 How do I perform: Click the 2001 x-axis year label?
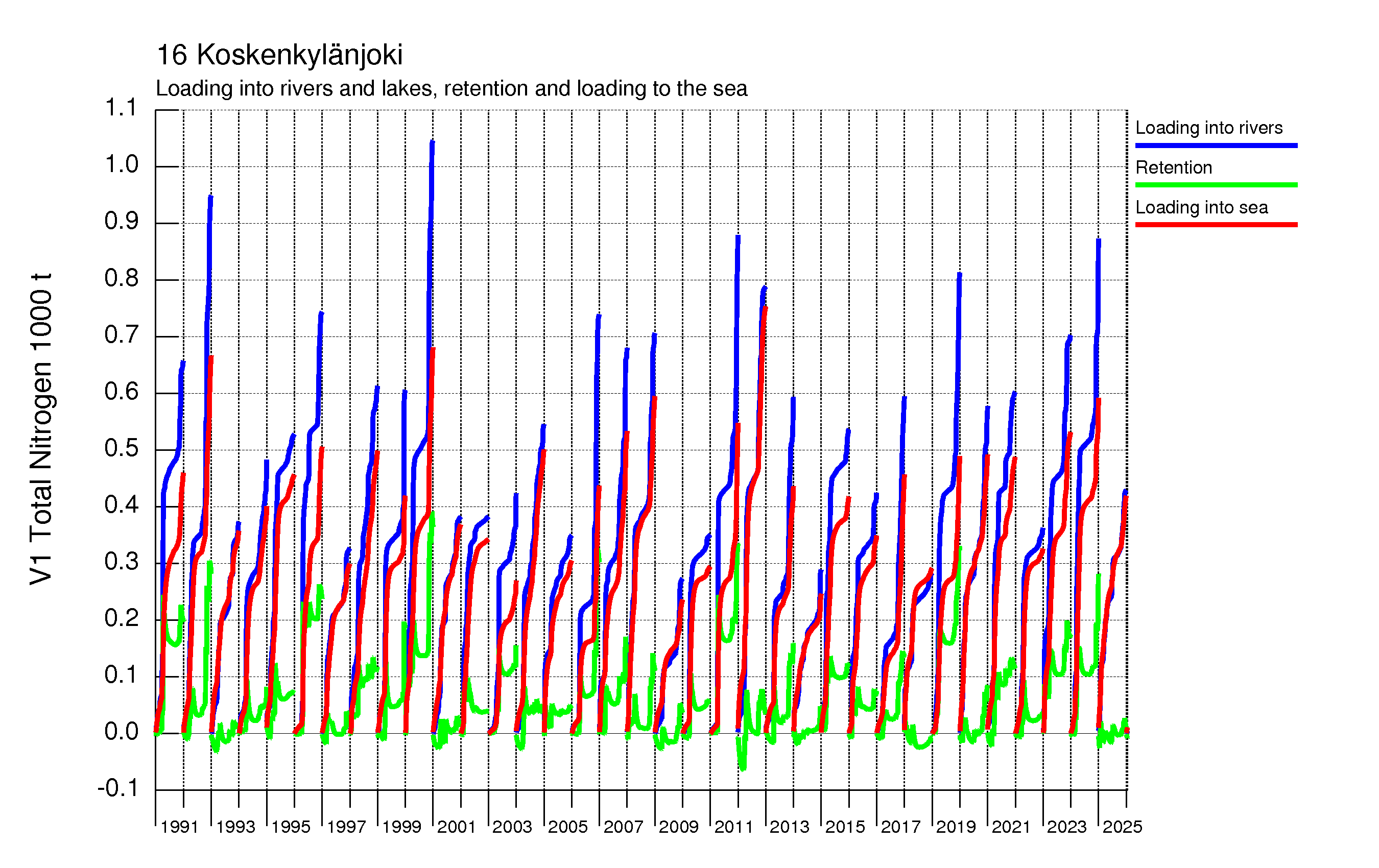coord(457,827)
